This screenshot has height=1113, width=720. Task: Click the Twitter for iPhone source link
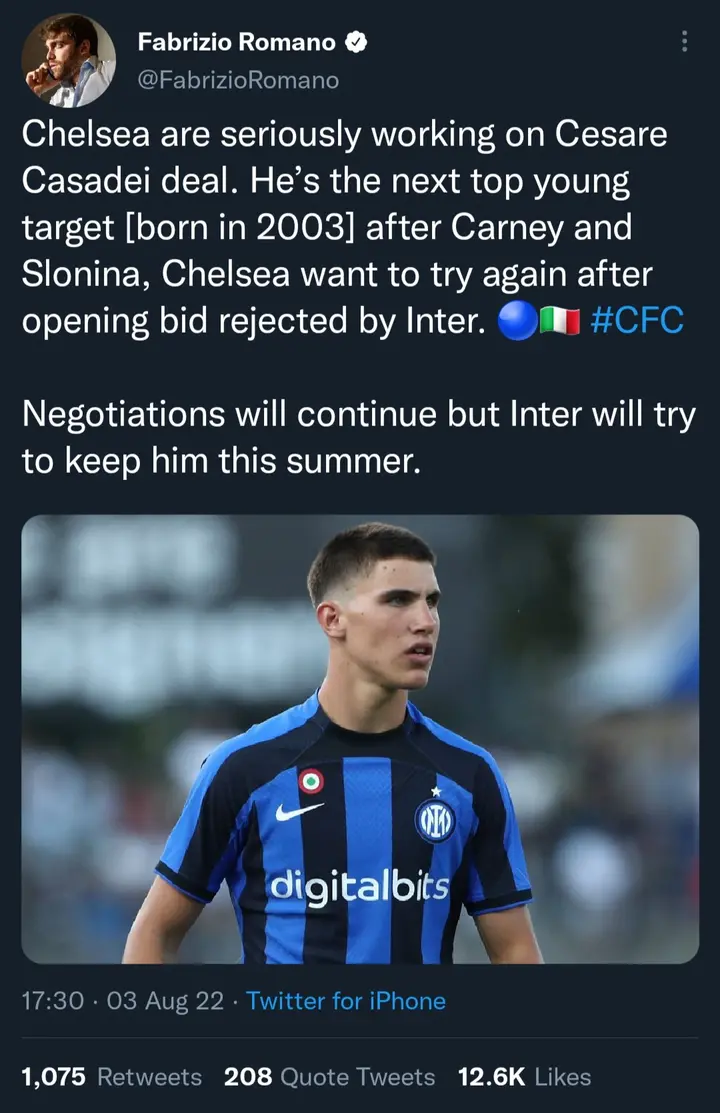point(346,1001)
